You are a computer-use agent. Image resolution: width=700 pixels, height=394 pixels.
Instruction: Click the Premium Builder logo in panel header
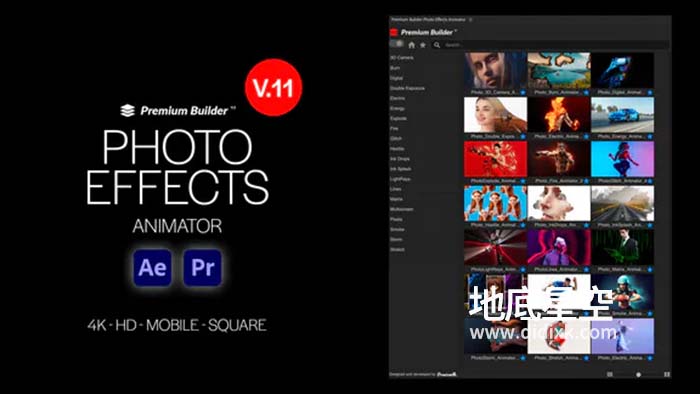click(x=423, y=32)
